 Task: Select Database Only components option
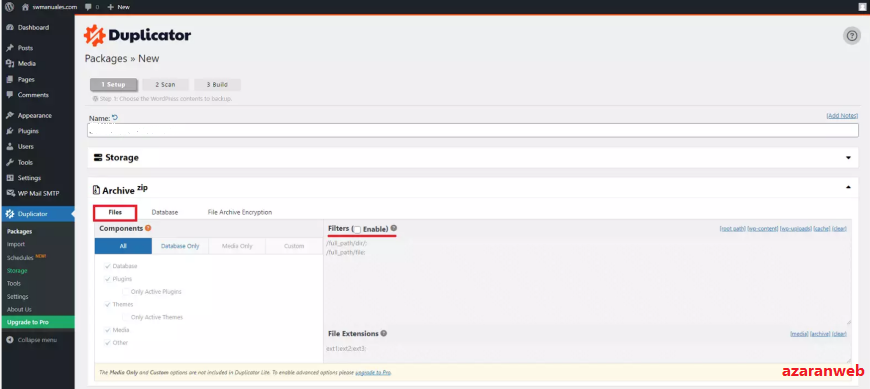180,246
